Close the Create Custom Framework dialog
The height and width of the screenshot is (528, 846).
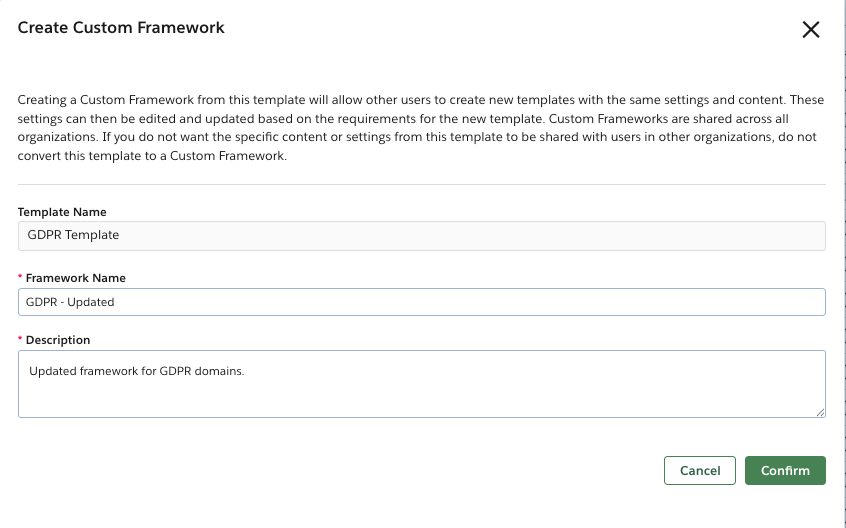point(811,29)
